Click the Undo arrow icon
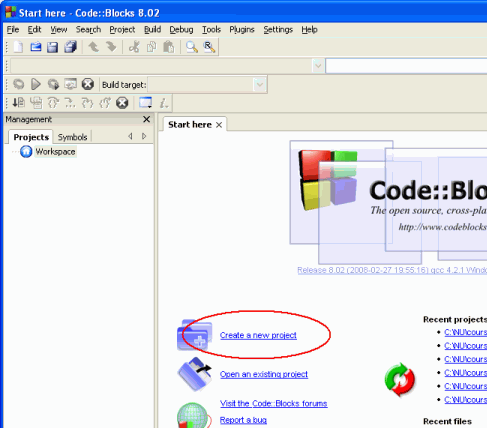 93,47
